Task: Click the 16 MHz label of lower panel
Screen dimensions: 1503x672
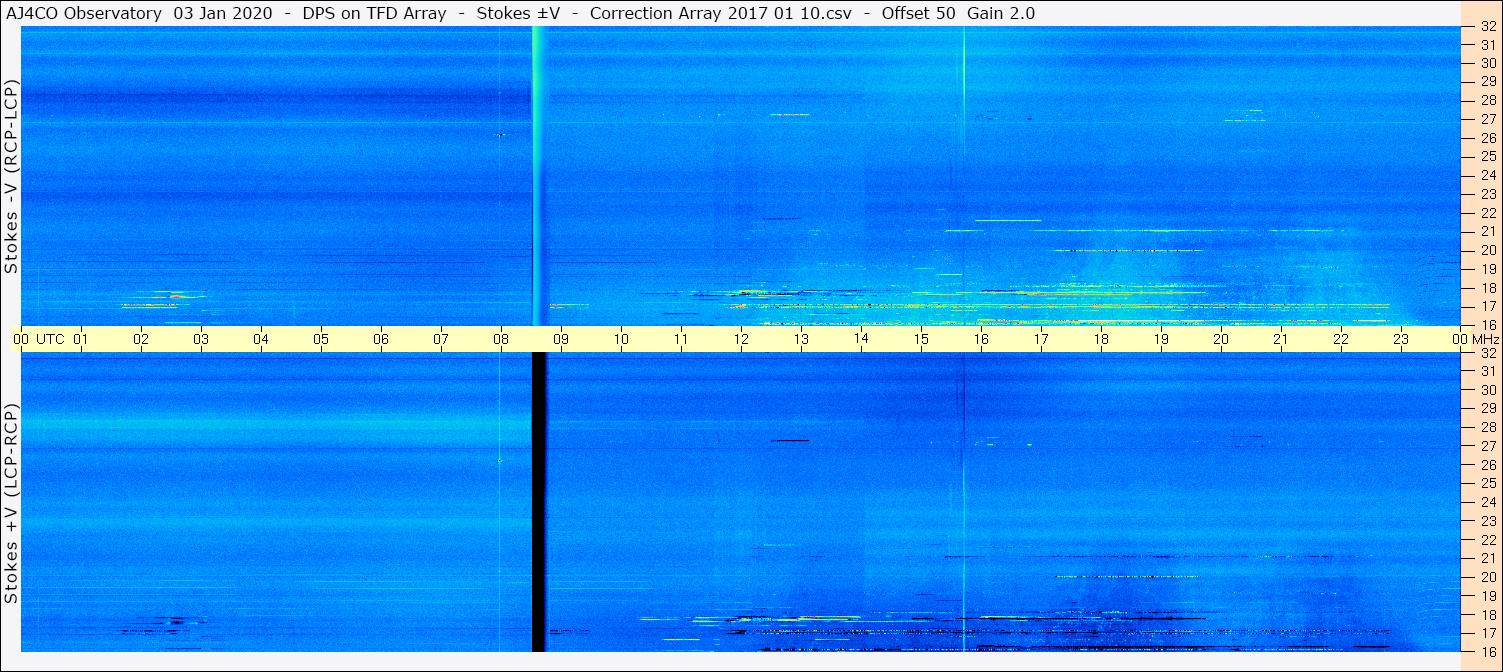Action: 1487,651
